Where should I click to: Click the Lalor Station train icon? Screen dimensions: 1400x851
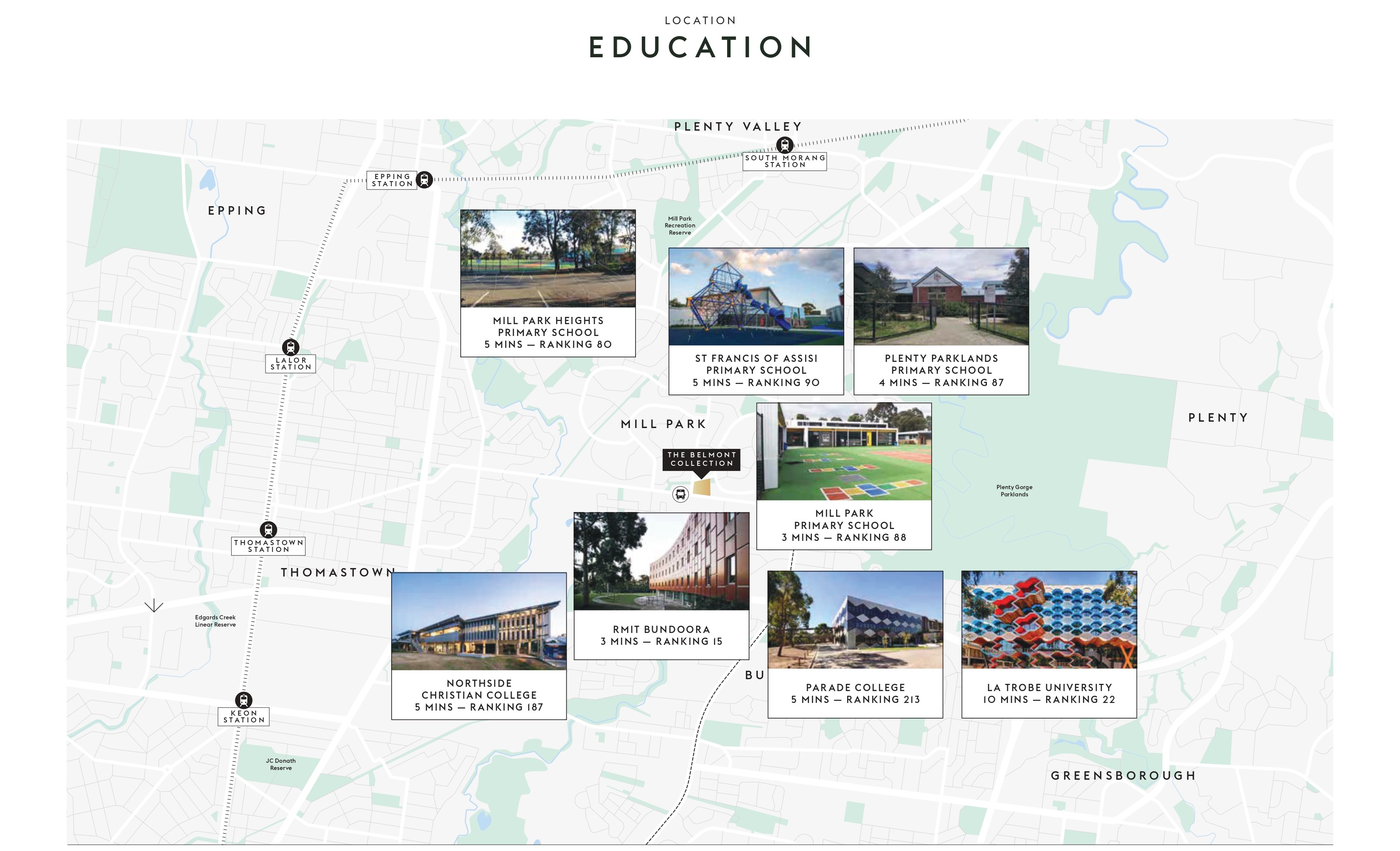click(290, 347)
